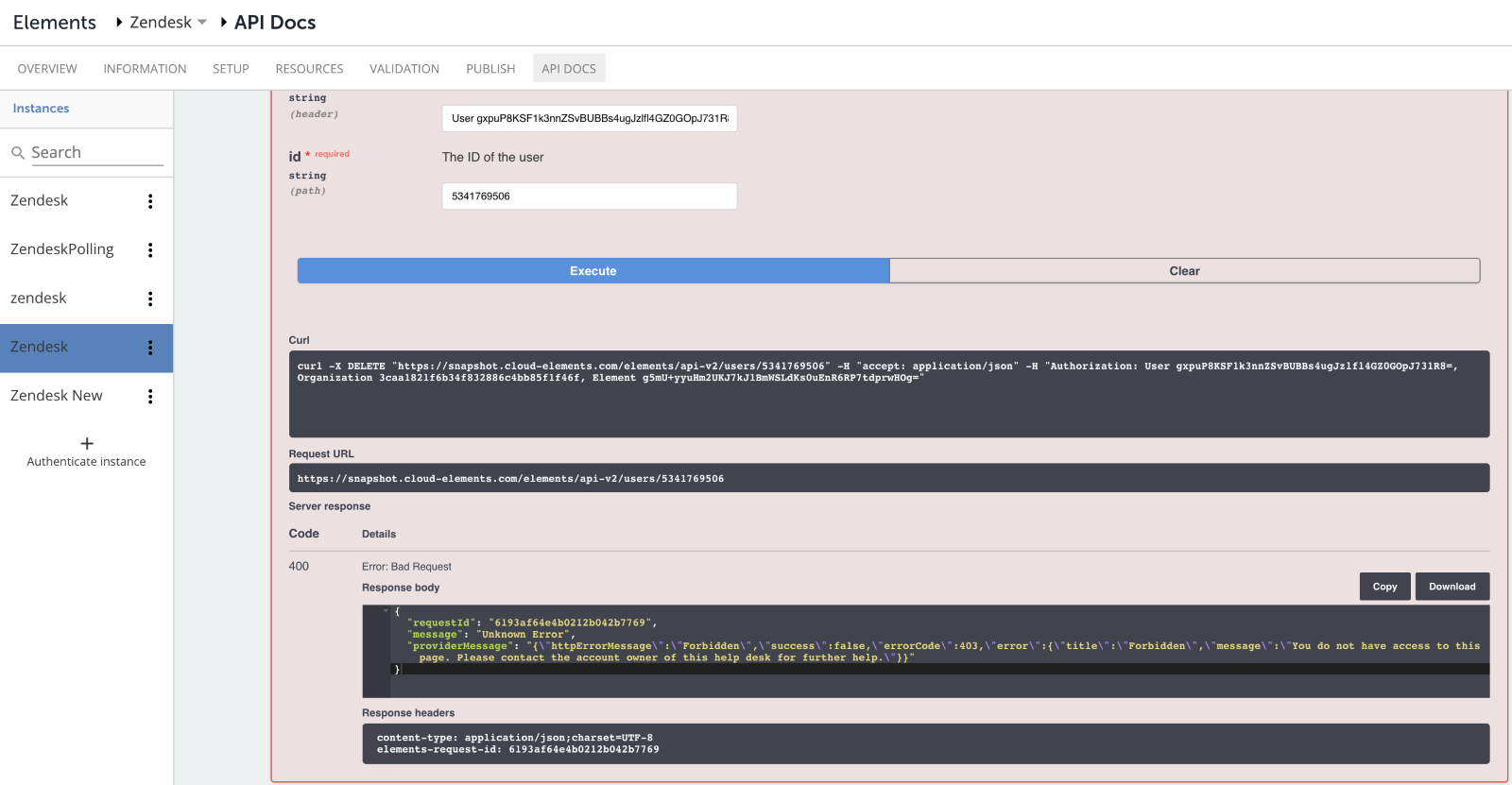Viewport: 1512px width, 785px height.
Task: Focus the Authorization header input field
Action: [x=590, y=118]
